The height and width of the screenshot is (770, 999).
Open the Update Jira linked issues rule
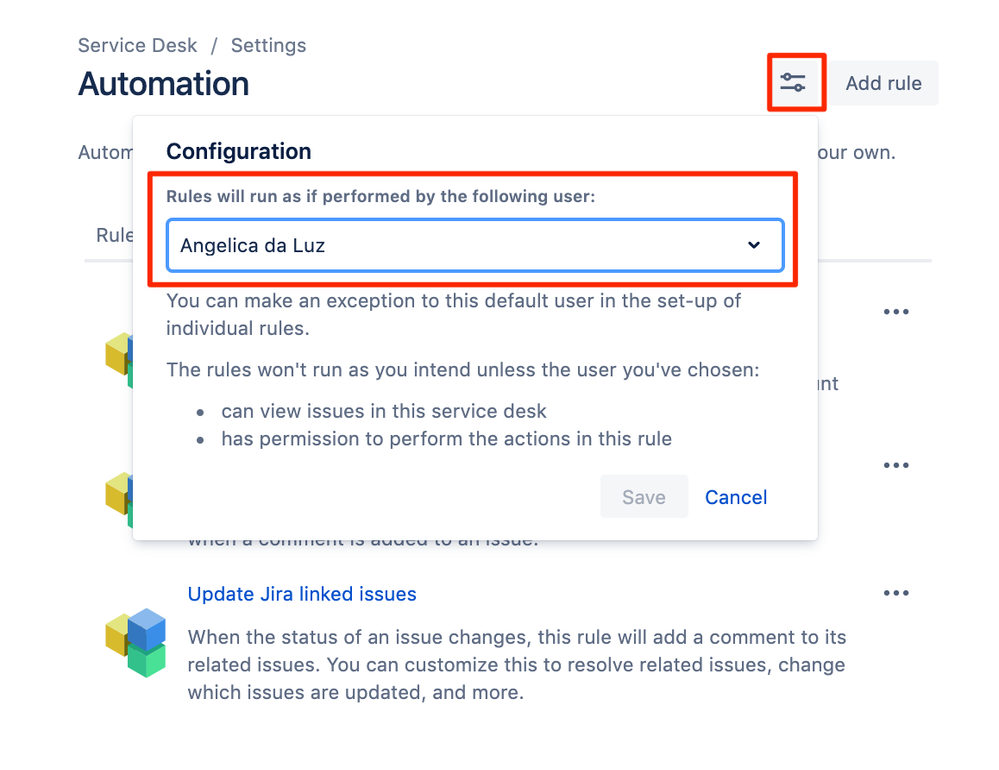(301, 593)
